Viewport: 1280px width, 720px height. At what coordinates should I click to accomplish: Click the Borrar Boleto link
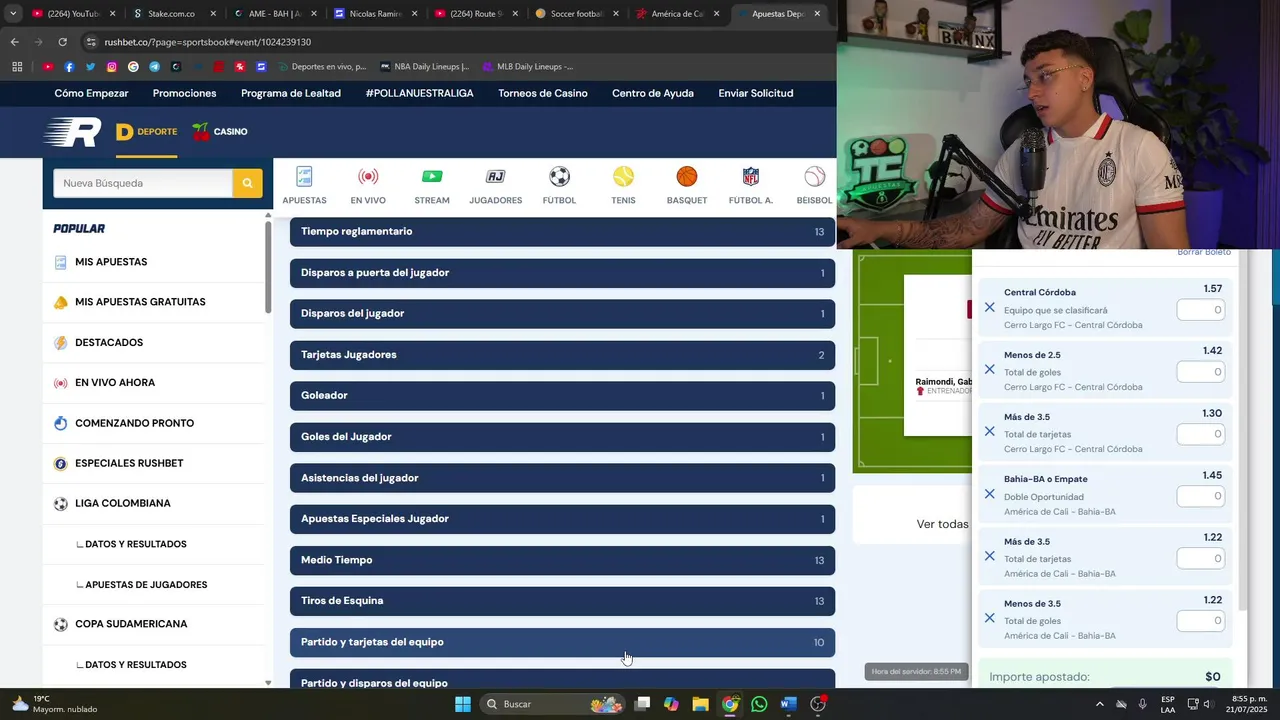point(1204,252)
